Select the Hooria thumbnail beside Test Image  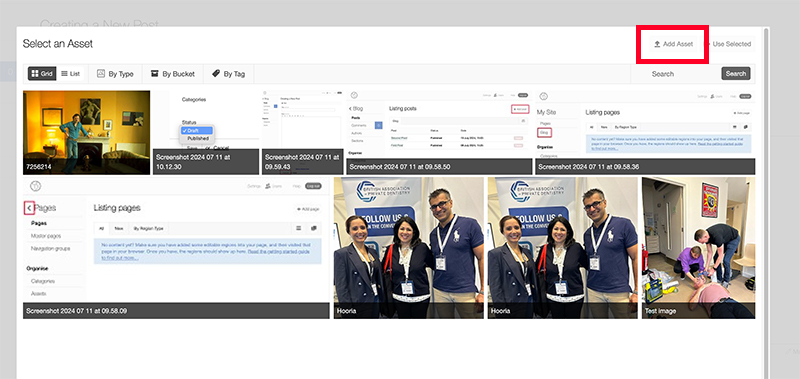pyautogui.click(x=563, y=248)
